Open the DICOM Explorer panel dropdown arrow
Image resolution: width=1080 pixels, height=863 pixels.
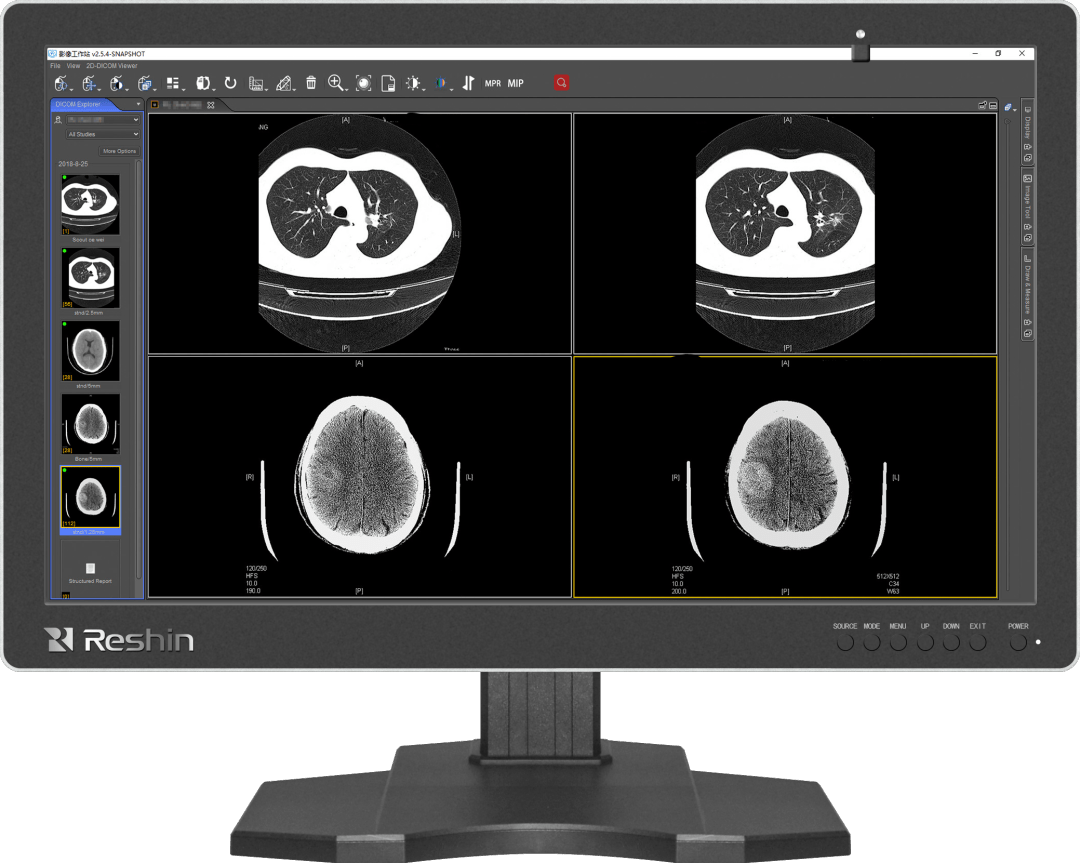tap(138, 104)
